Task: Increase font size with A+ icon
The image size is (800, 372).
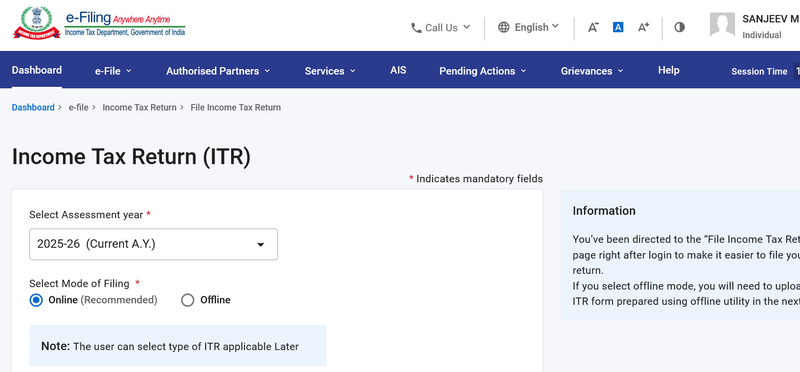Action: (x=643, y=27)
